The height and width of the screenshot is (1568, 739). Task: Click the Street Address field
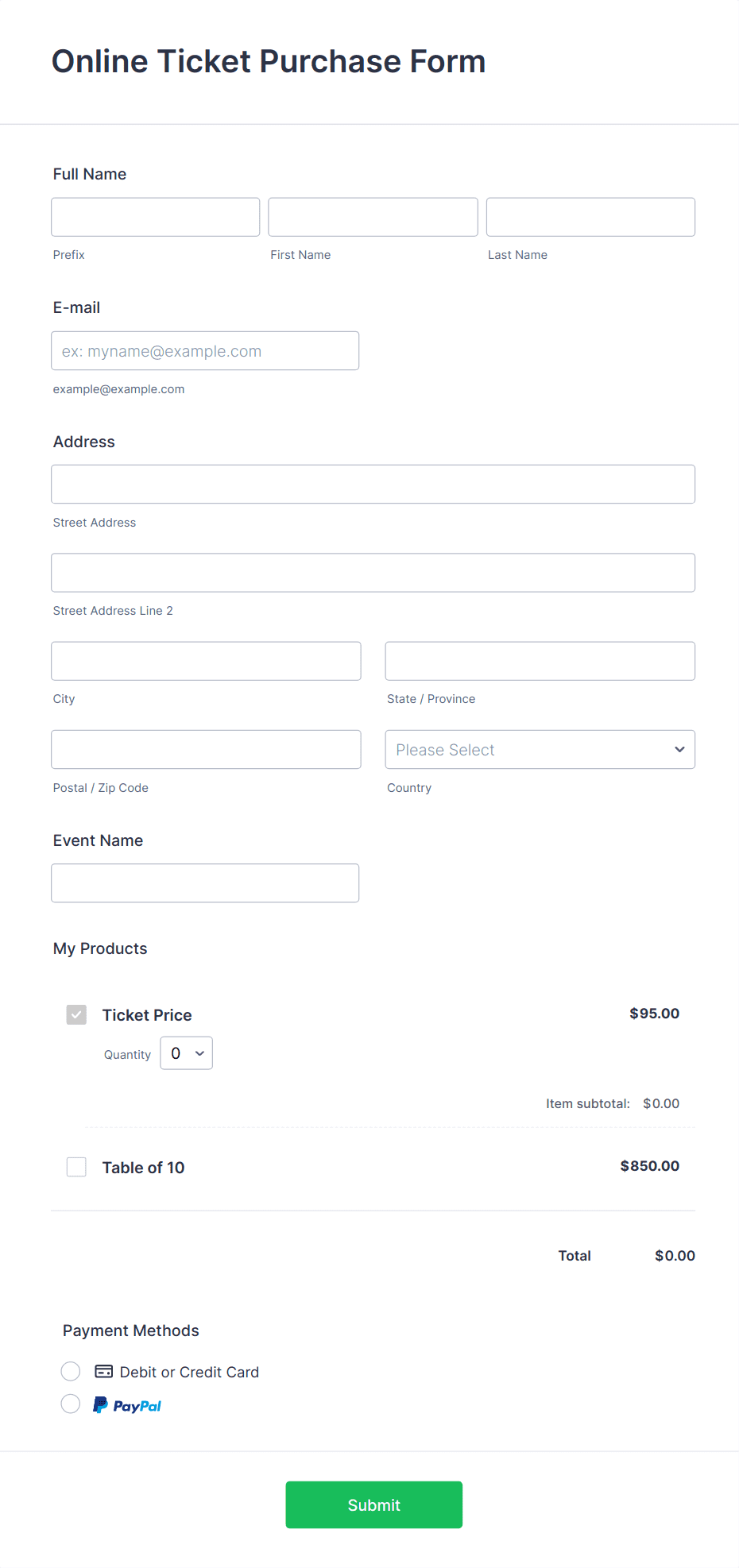[x=373, y=484]
